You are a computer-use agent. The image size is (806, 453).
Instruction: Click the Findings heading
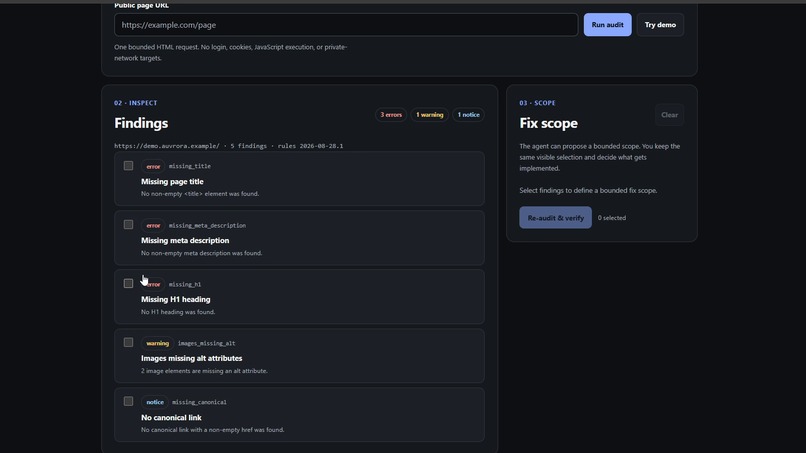pos(141,123)
